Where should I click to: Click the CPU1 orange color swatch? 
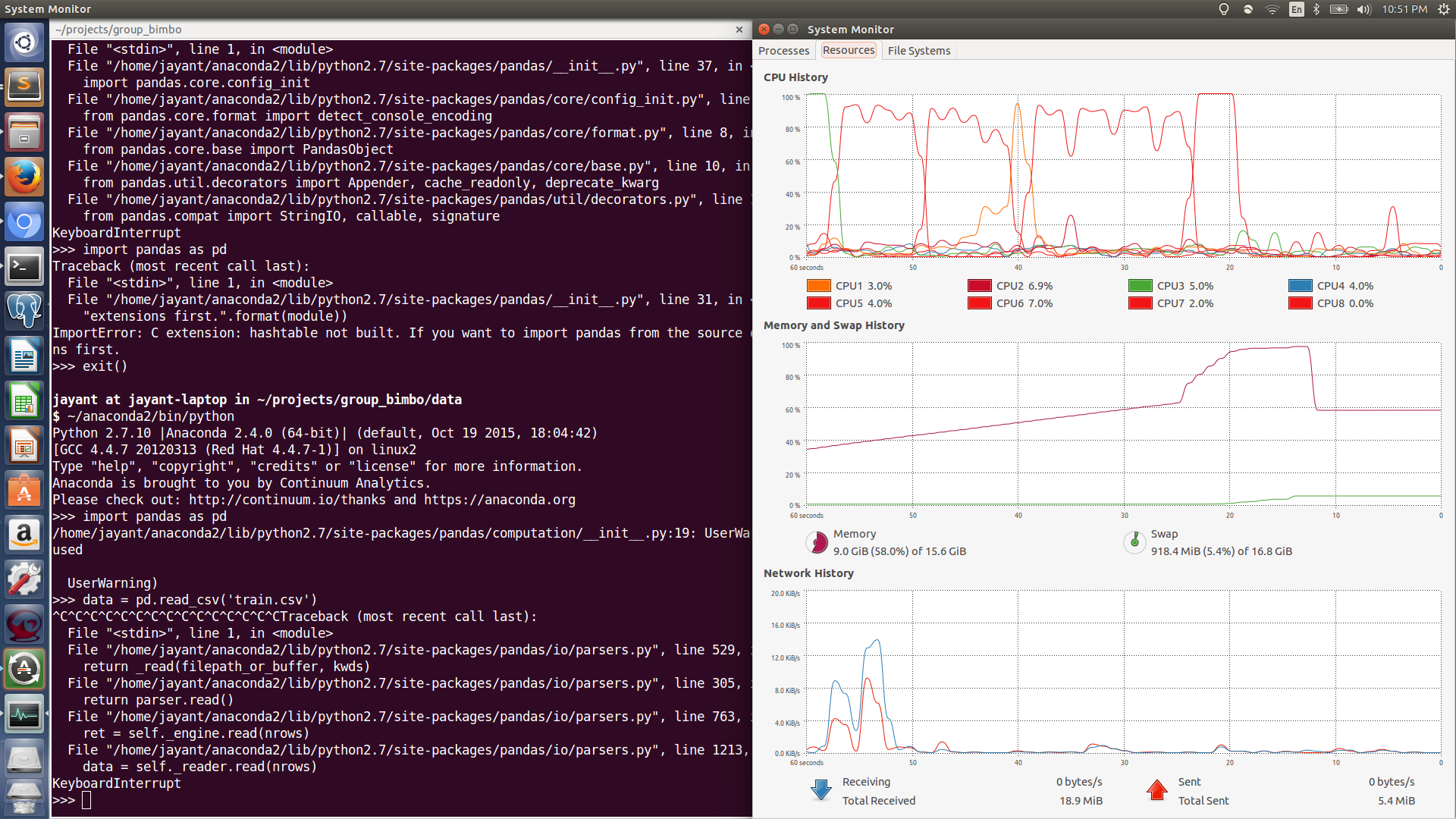click(818, 286)
